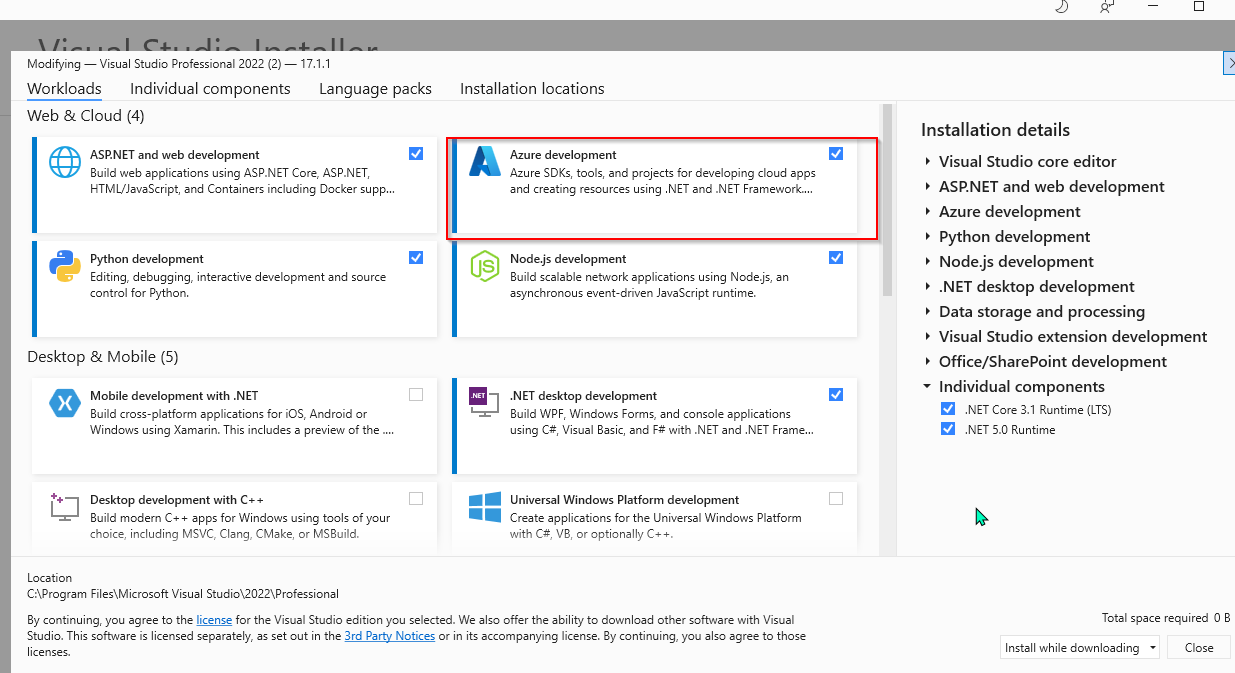Open the 3rd Party Notices link
The width and height of the screenshot is (1235, 673).
tap(390, 636)
